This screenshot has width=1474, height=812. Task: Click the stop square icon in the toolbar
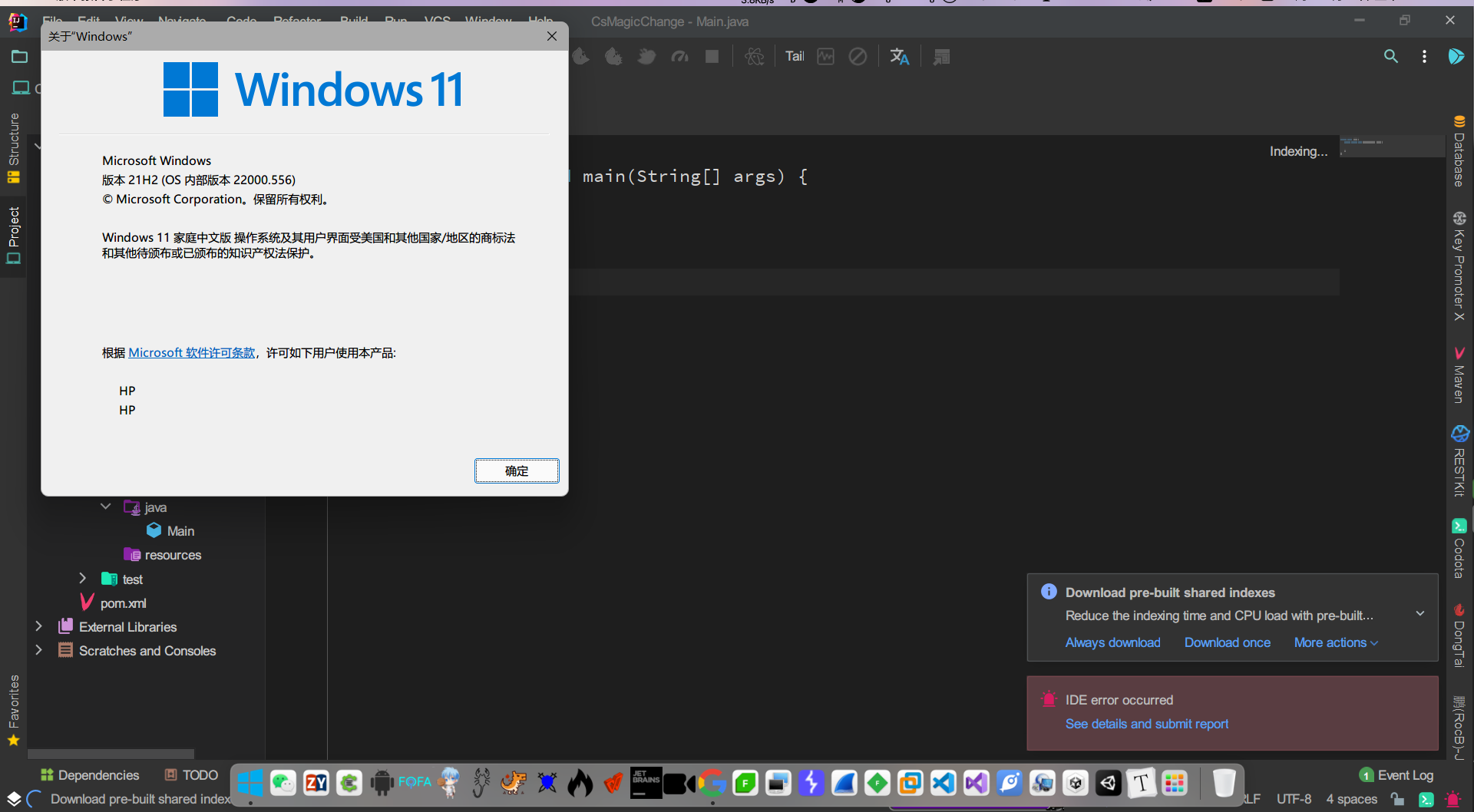(x=712, y=56)
